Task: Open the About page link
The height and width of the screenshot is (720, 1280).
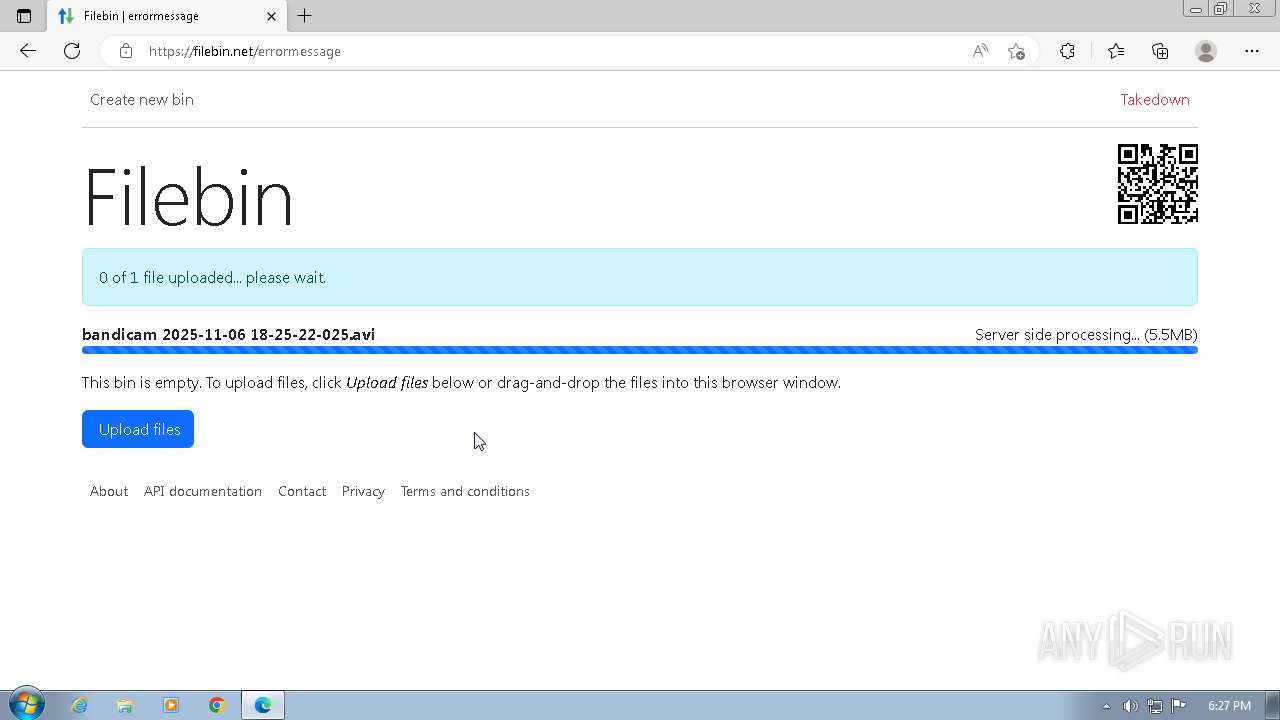Action: coord(109,491)
